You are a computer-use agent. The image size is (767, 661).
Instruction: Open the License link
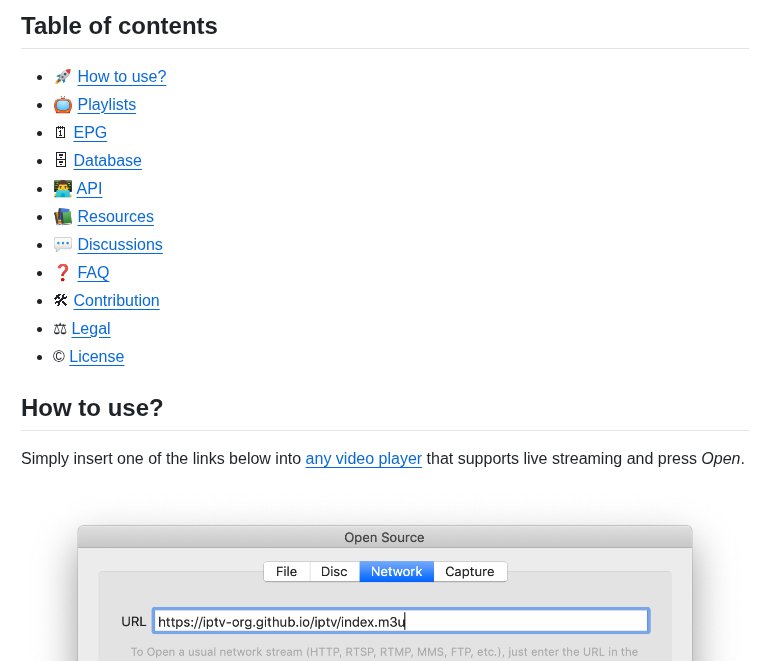pos(96,357)
